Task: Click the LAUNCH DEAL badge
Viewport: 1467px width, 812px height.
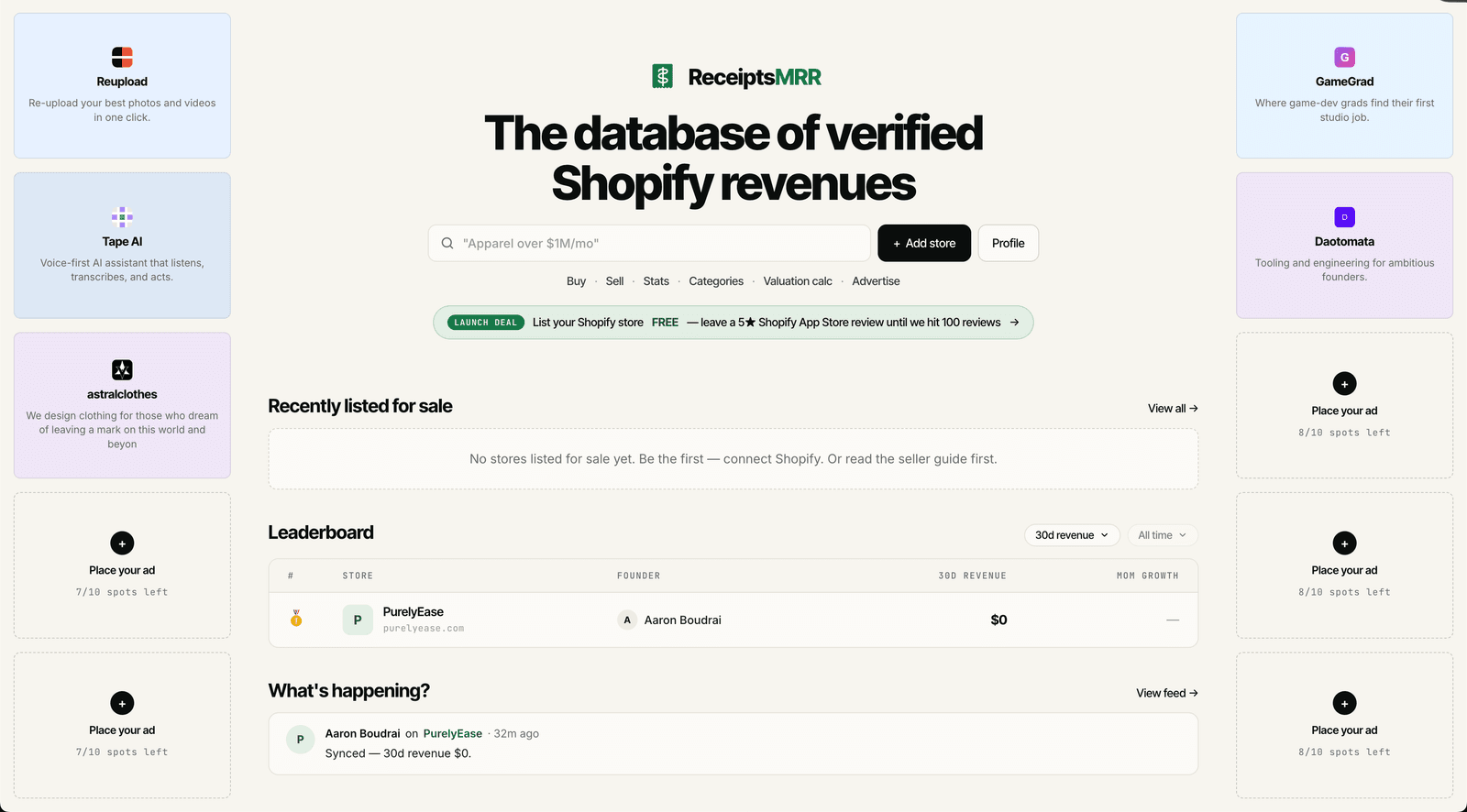Action: [x=486, y=323]
